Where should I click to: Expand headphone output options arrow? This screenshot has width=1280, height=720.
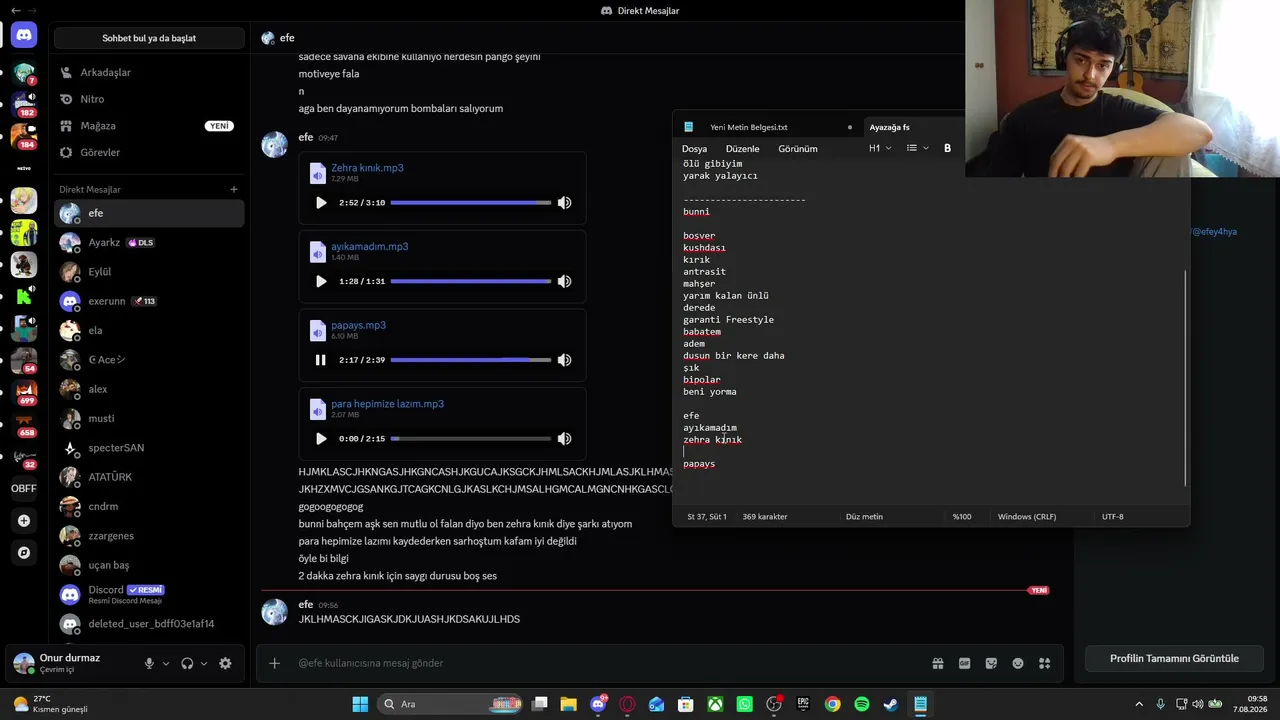click(x=204, y=663)
